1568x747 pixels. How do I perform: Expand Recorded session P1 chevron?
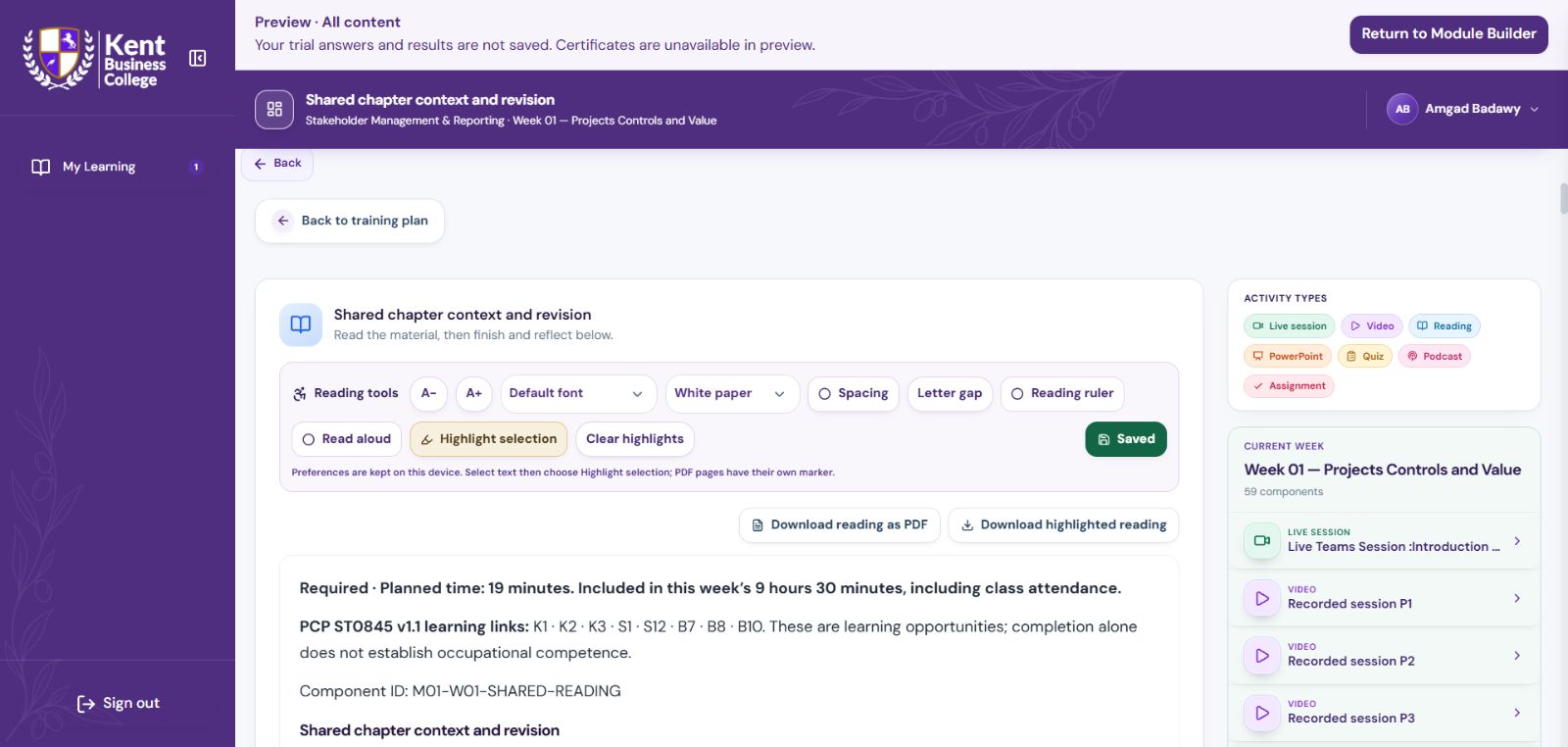[1517, 598]
